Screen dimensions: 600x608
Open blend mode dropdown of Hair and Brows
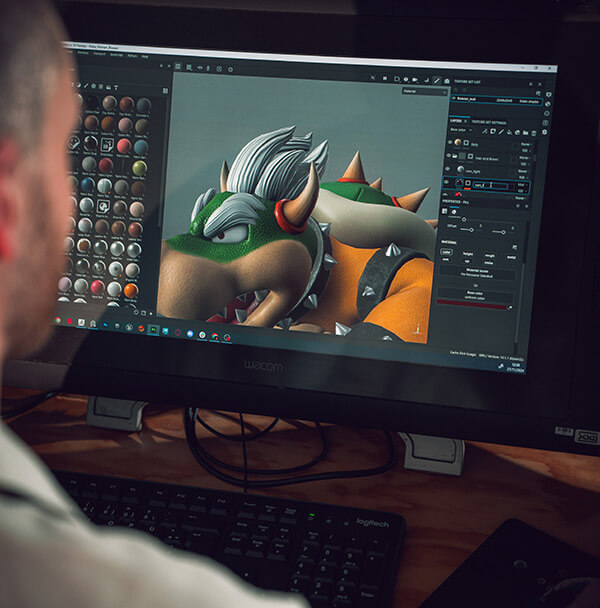pos(524,158)
